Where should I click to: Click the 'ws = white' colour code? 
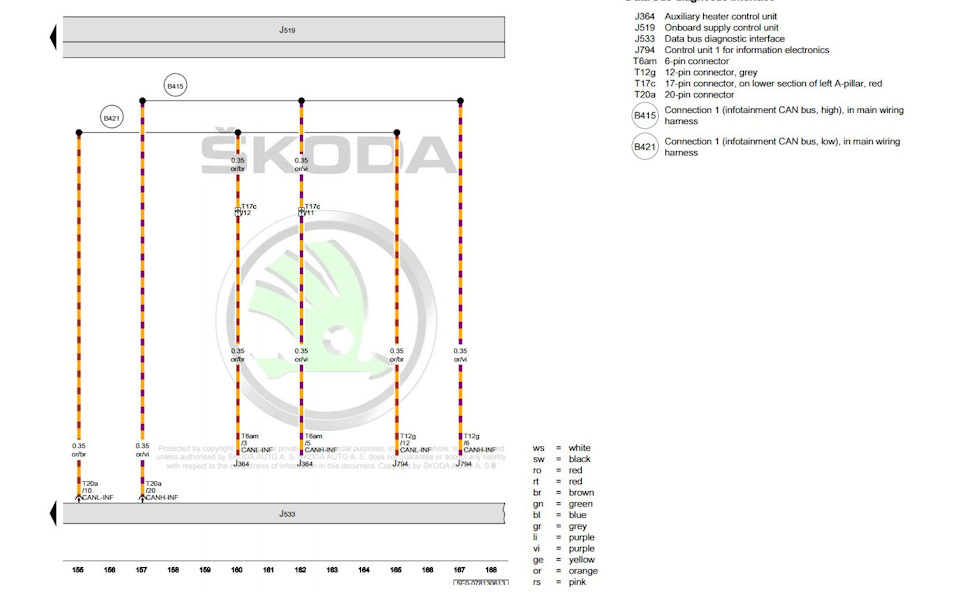[x=561, y=448]
